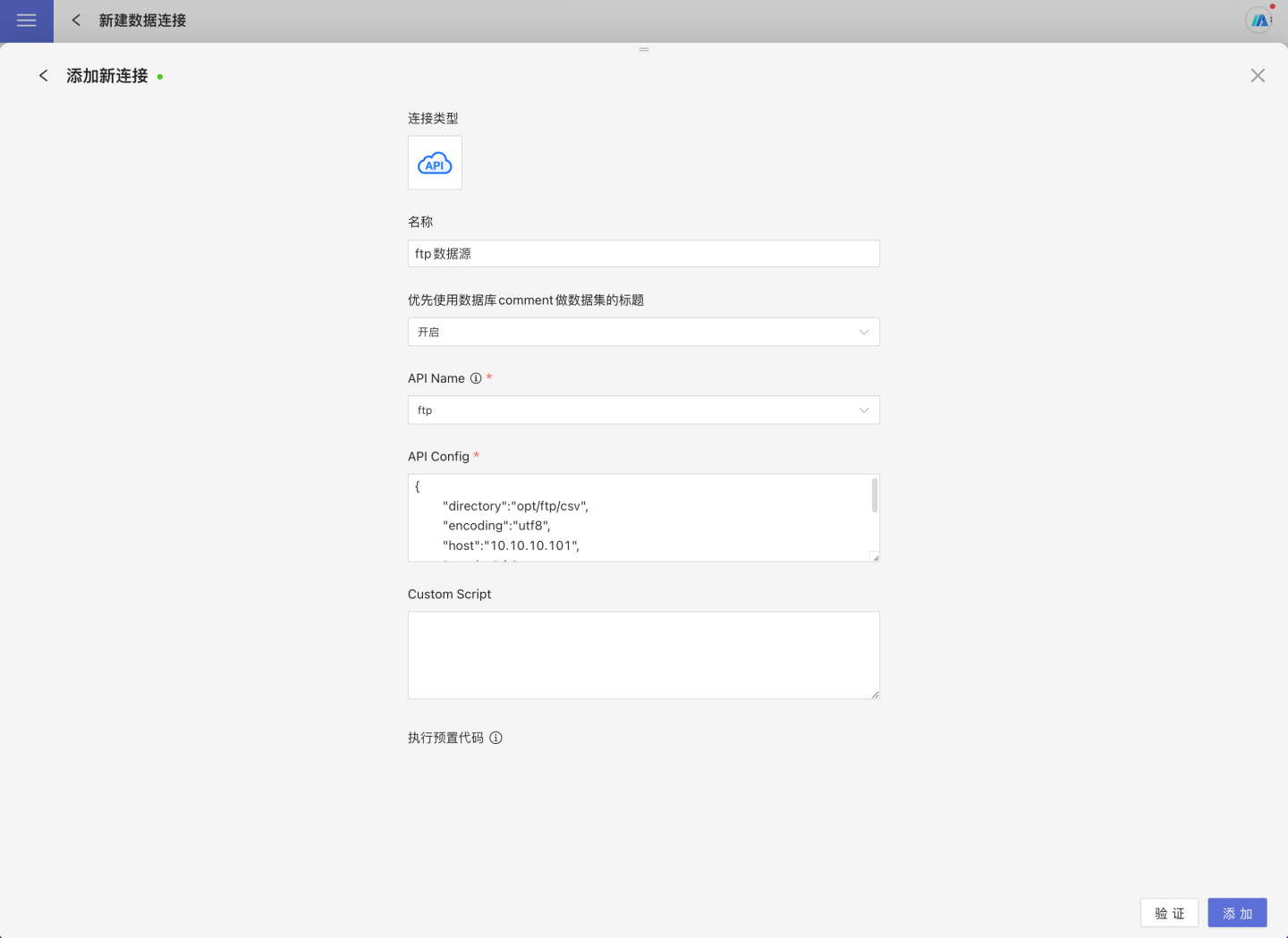Click the API Config scrollbar
The height and width of the screenshot is (938, 1288).
874,495
